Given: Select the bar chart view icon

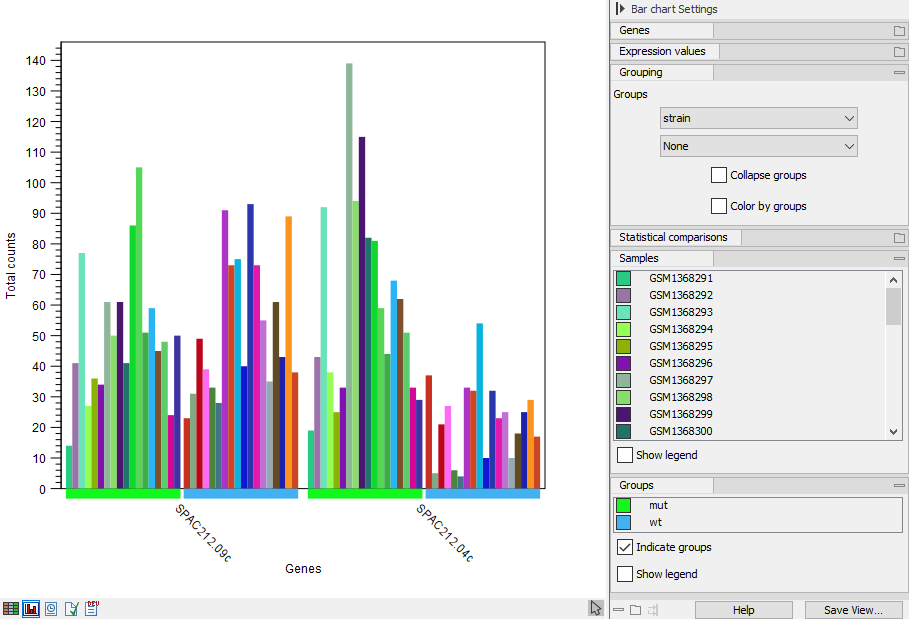Looking at the screenshot, I should [31, 608].
